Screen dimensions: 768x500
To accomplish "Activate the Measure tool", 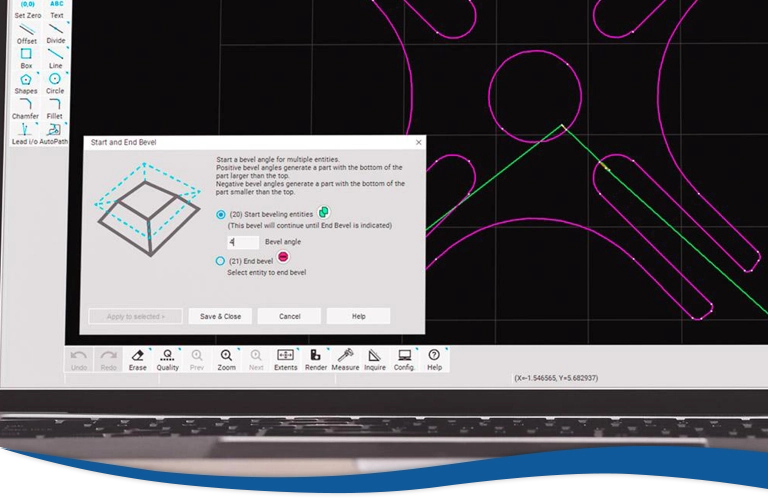I will [x=345, y=358].
